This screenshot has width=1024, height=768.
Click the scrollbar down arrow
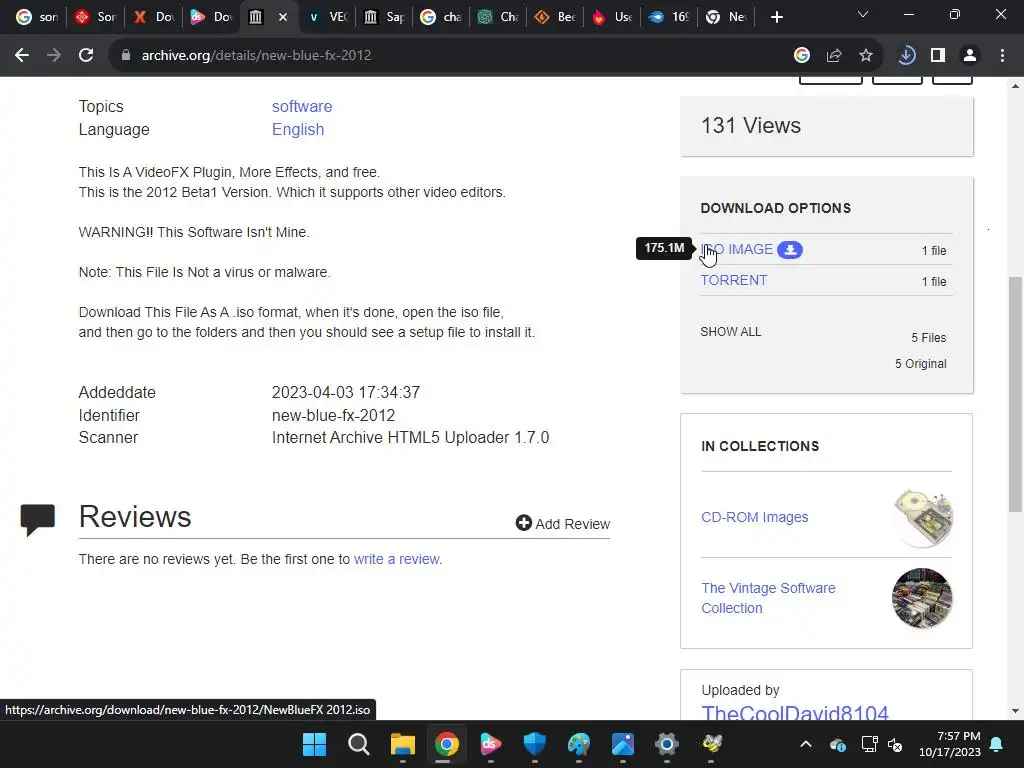click(x=1015, y=711)
